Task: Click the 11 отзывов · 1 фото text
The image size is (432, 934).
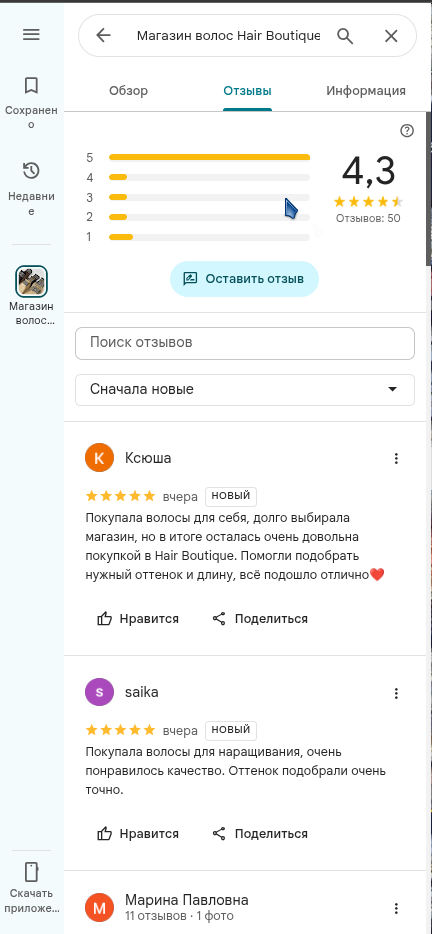Action: tap(179, 916)
